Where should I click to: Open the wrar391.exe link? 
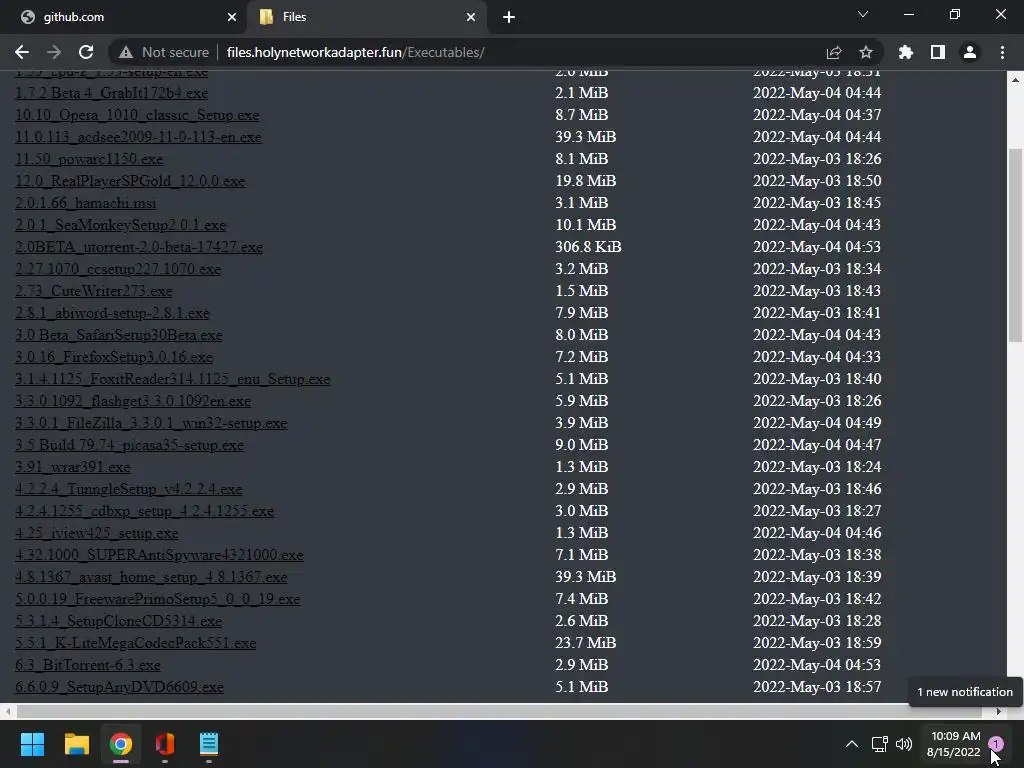pos(72,467)
